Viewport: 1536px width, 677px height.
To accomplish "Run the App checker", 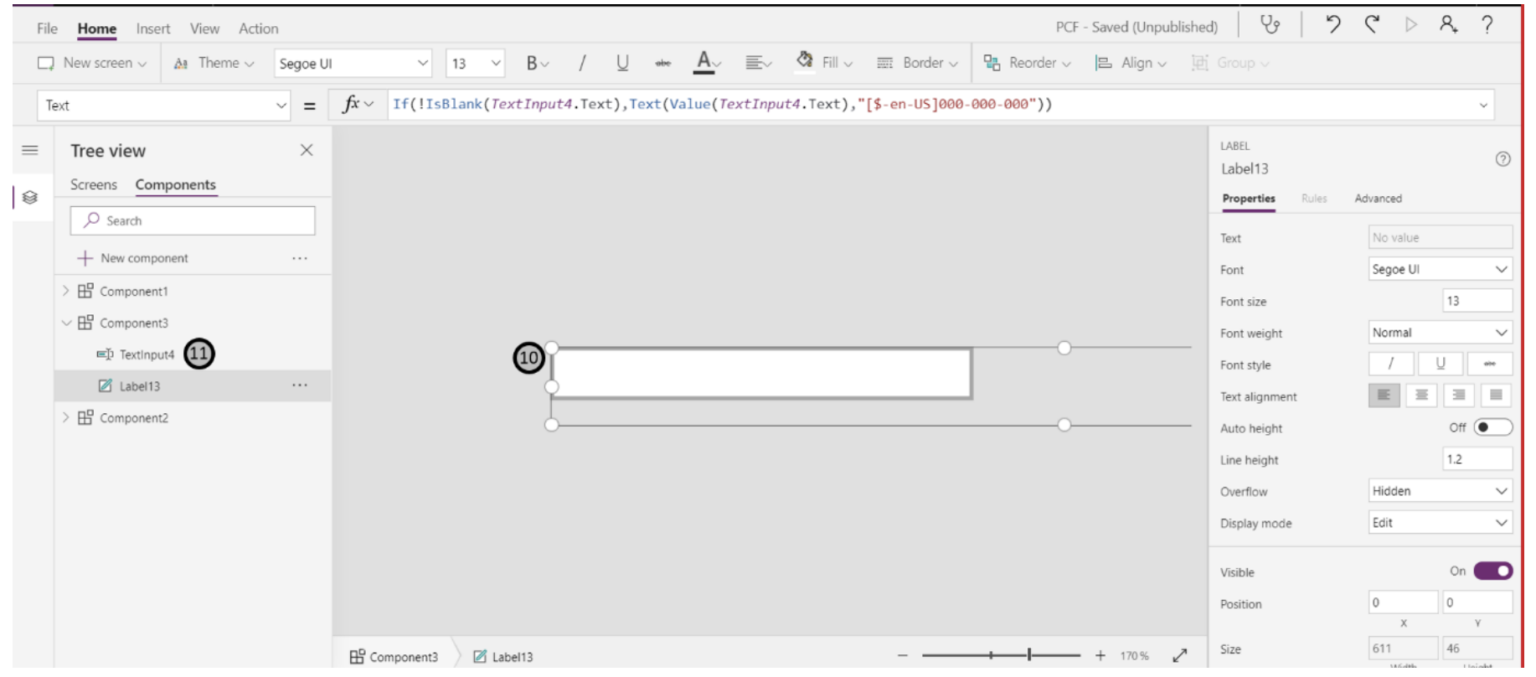I will click(x=1270, y=27).
